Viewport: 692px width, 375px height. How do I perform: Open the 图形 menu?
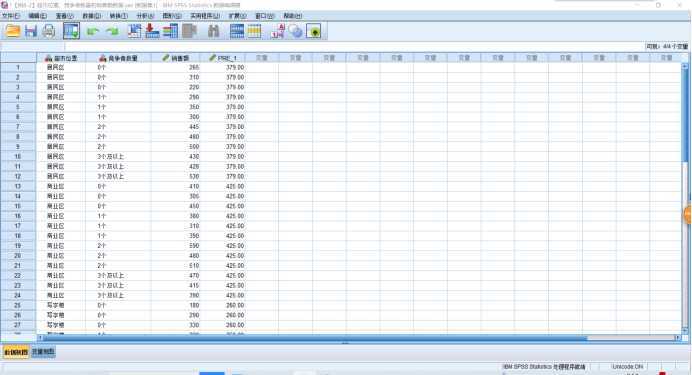pos(172,16)
